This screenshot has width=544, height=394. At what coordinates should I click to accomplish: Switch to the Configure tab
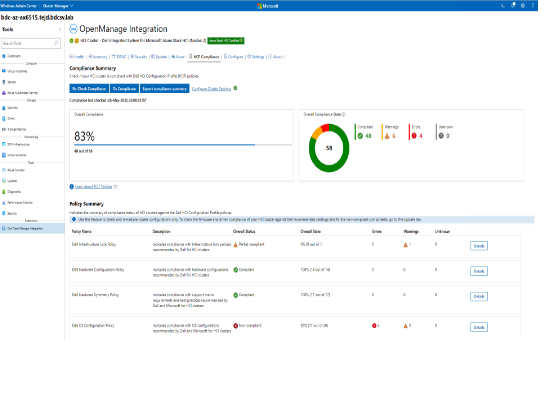pyautogui.click(x=234, y=57)
